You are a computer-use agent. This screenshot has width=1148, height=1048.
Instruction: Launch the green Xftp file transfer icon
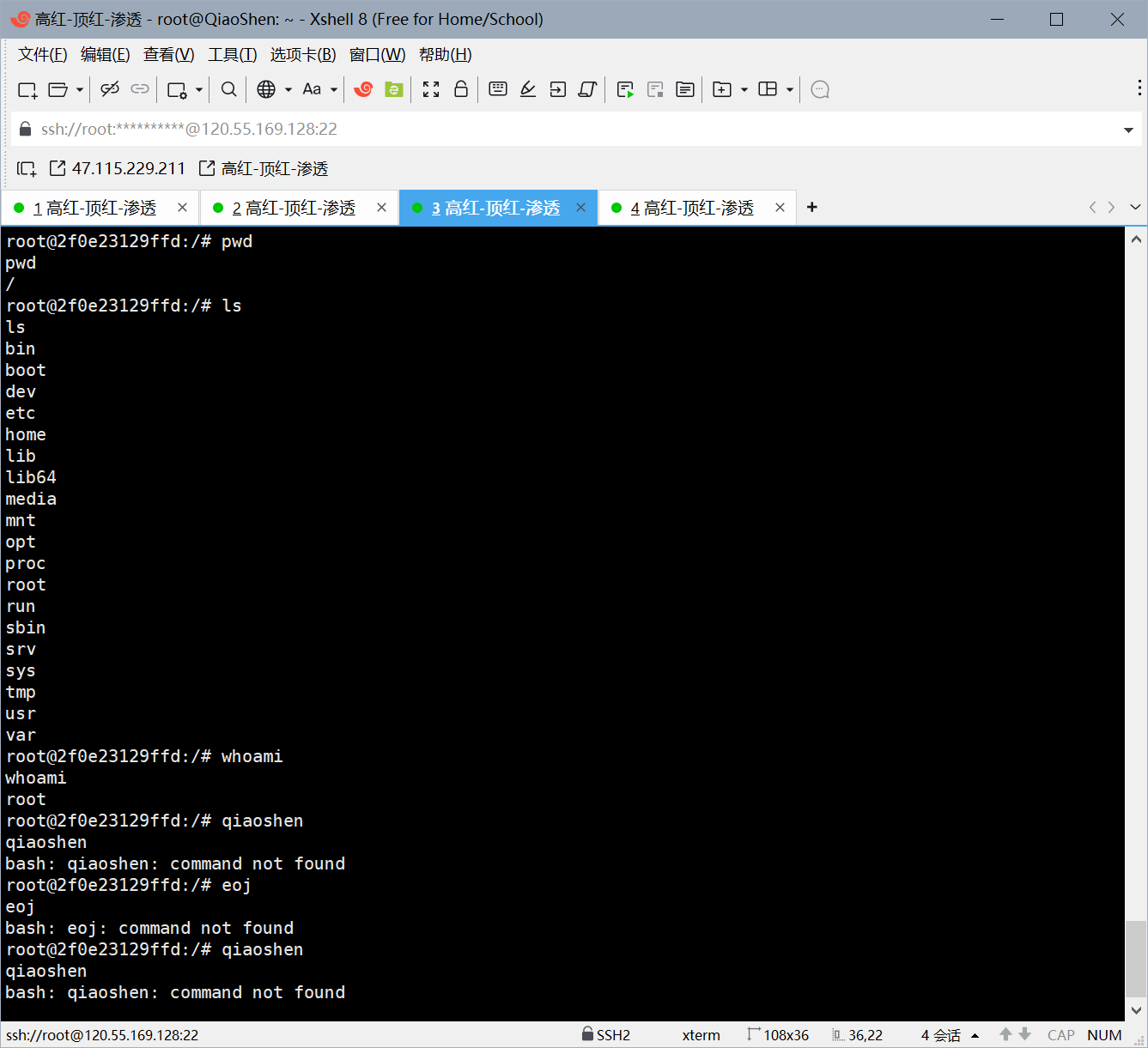click(x=394, y=89)
